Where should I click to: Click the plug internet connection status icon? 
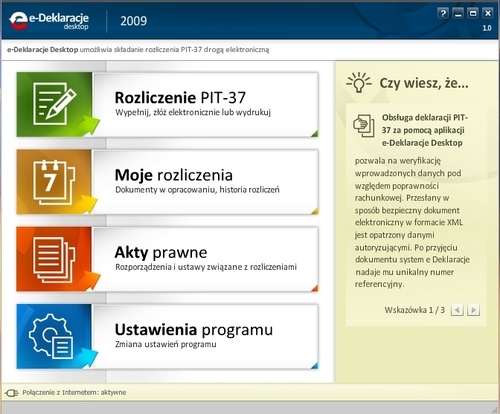tap(11, 393)
